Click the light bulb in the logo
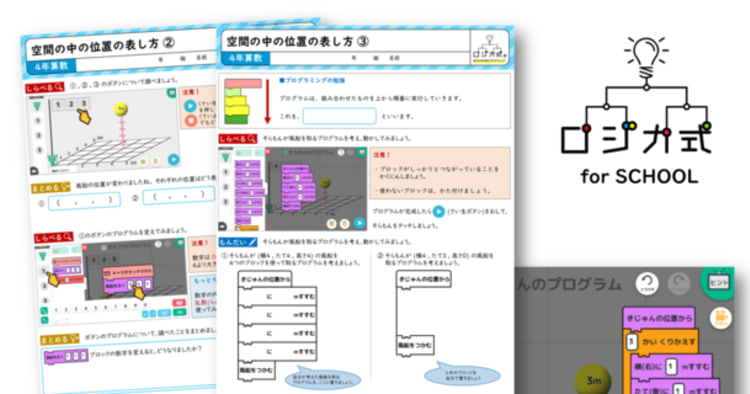750x394 pixels. 646,56
